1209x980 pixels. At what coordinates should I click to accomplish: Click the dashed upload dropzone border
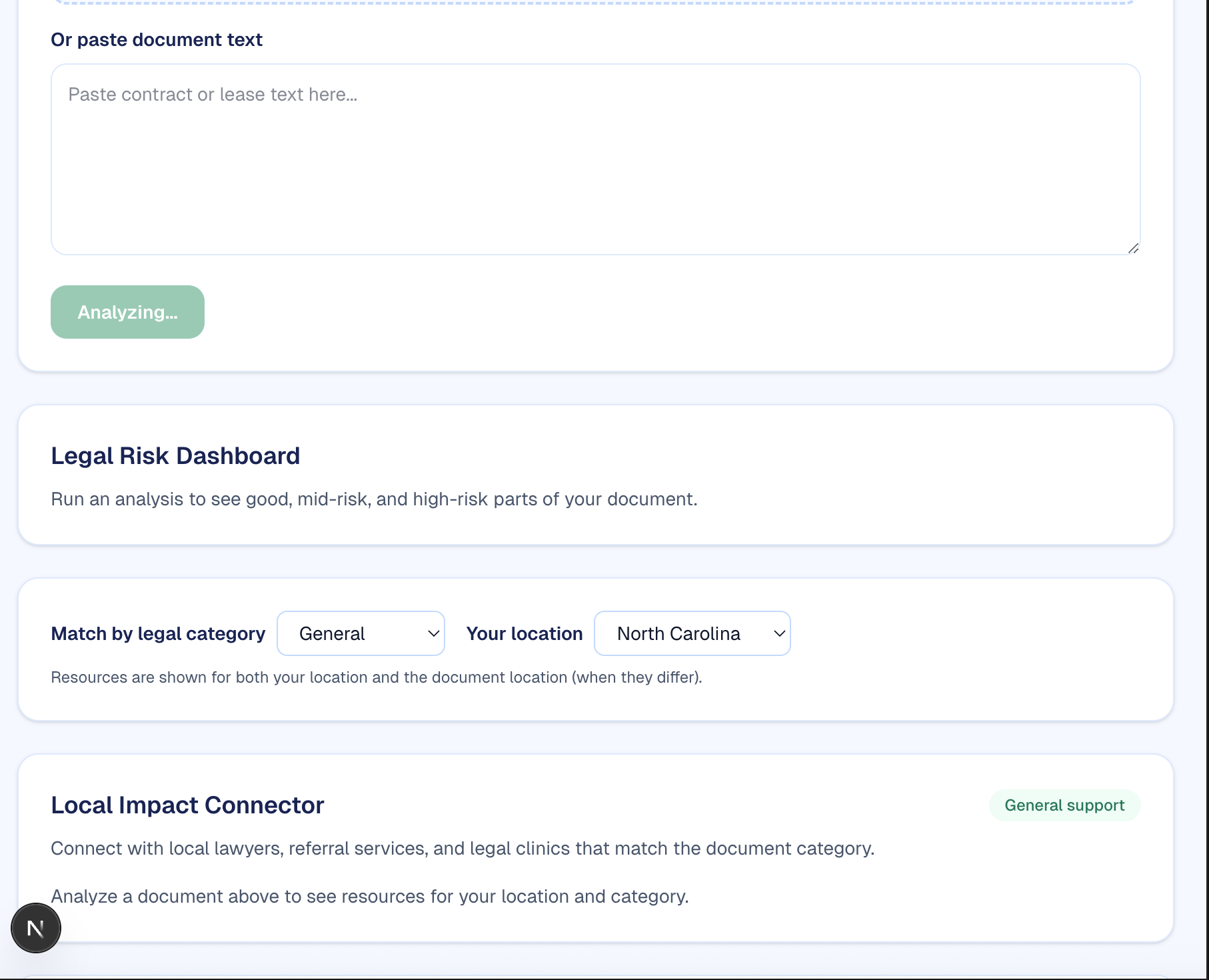pyautogui.click(x=595, y=3)
